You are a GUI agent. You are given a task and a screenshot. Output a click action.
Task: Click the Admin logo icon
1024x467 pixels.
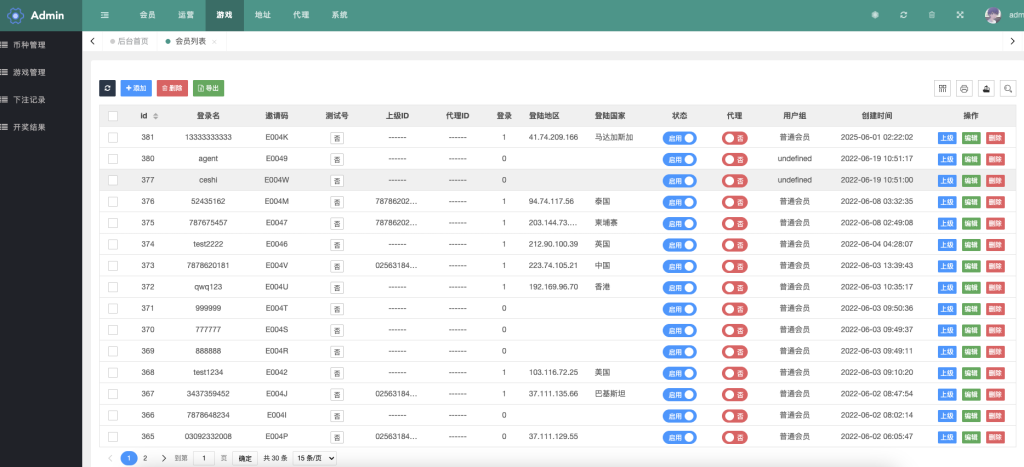pos(16,15)
